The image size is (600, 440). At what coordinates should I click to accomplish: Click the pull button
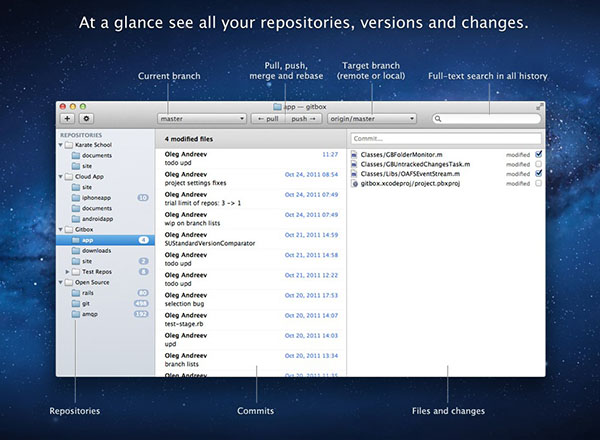(267, 118)
